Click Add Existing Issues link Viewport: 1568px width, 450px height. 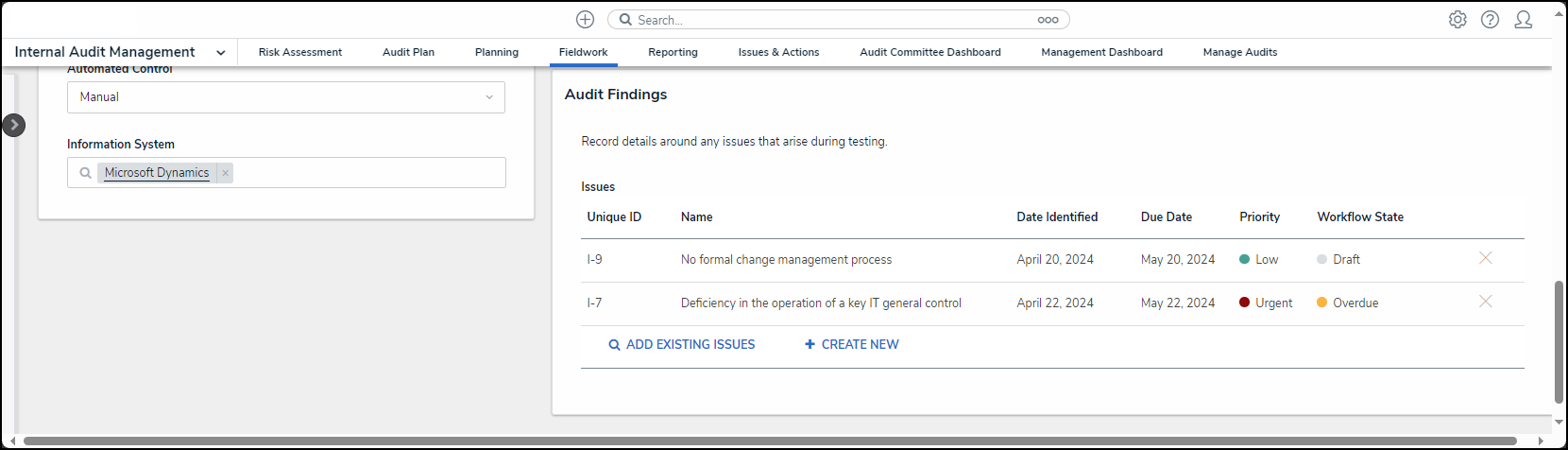681,345
